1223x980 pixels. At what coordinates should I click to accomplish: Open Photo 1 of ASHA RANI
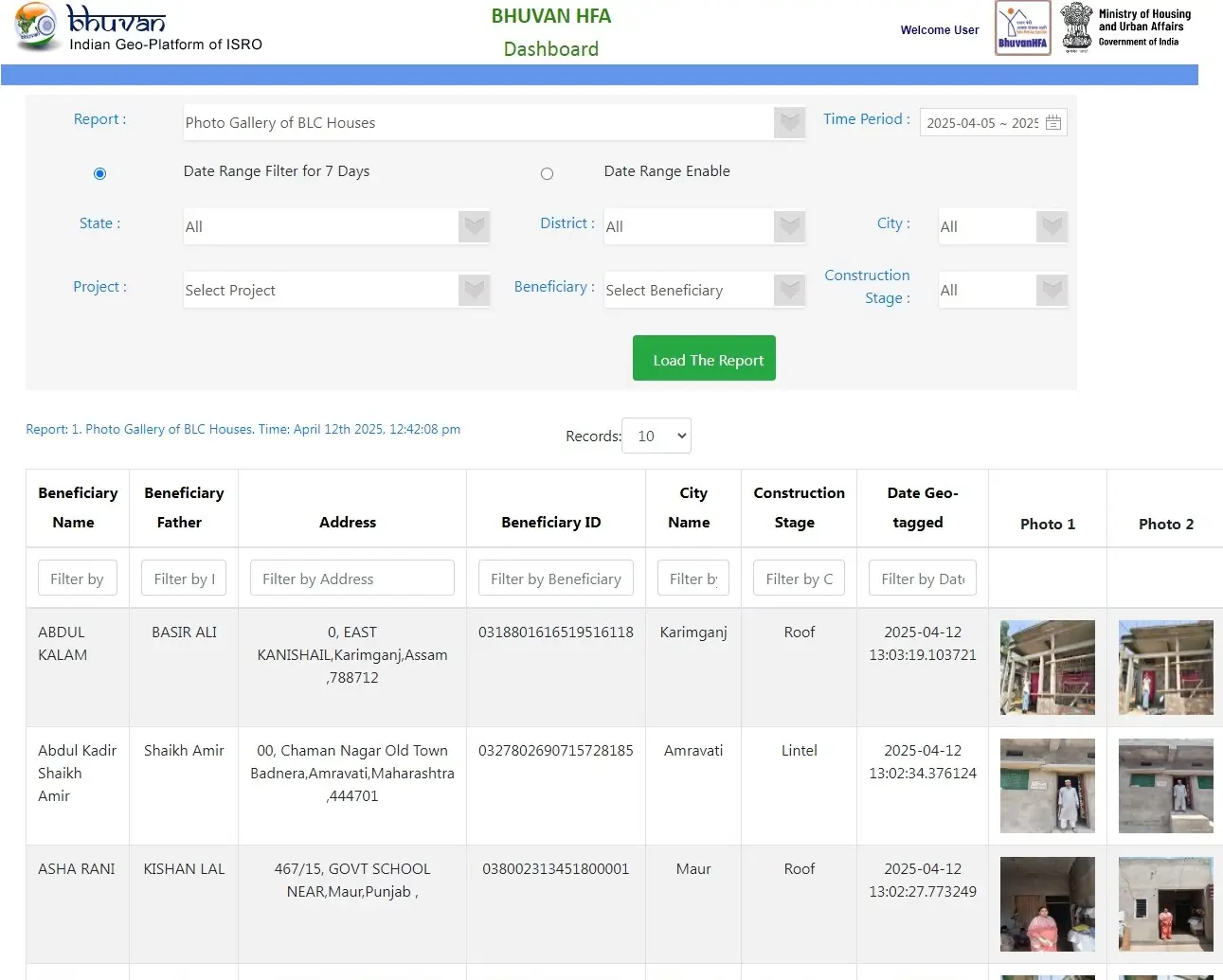pos(1048,904)
